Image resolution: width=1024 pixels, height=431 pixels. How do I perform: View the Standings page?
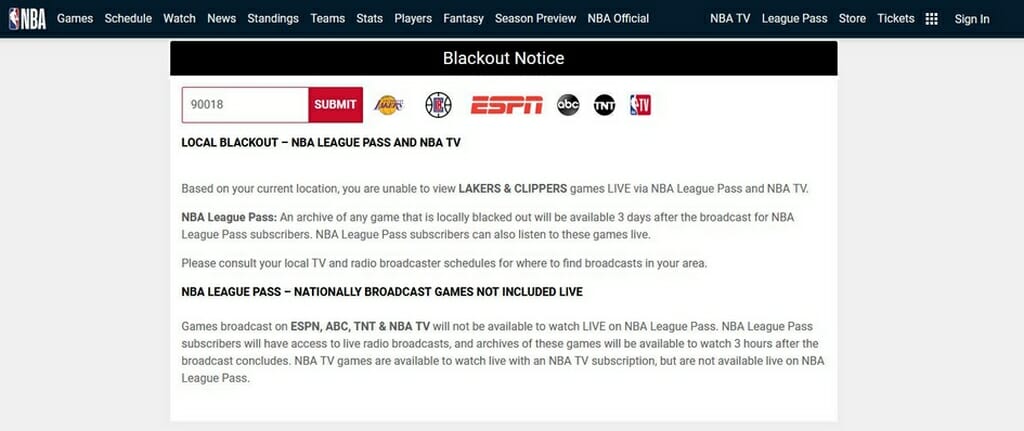tap(273, 19)
